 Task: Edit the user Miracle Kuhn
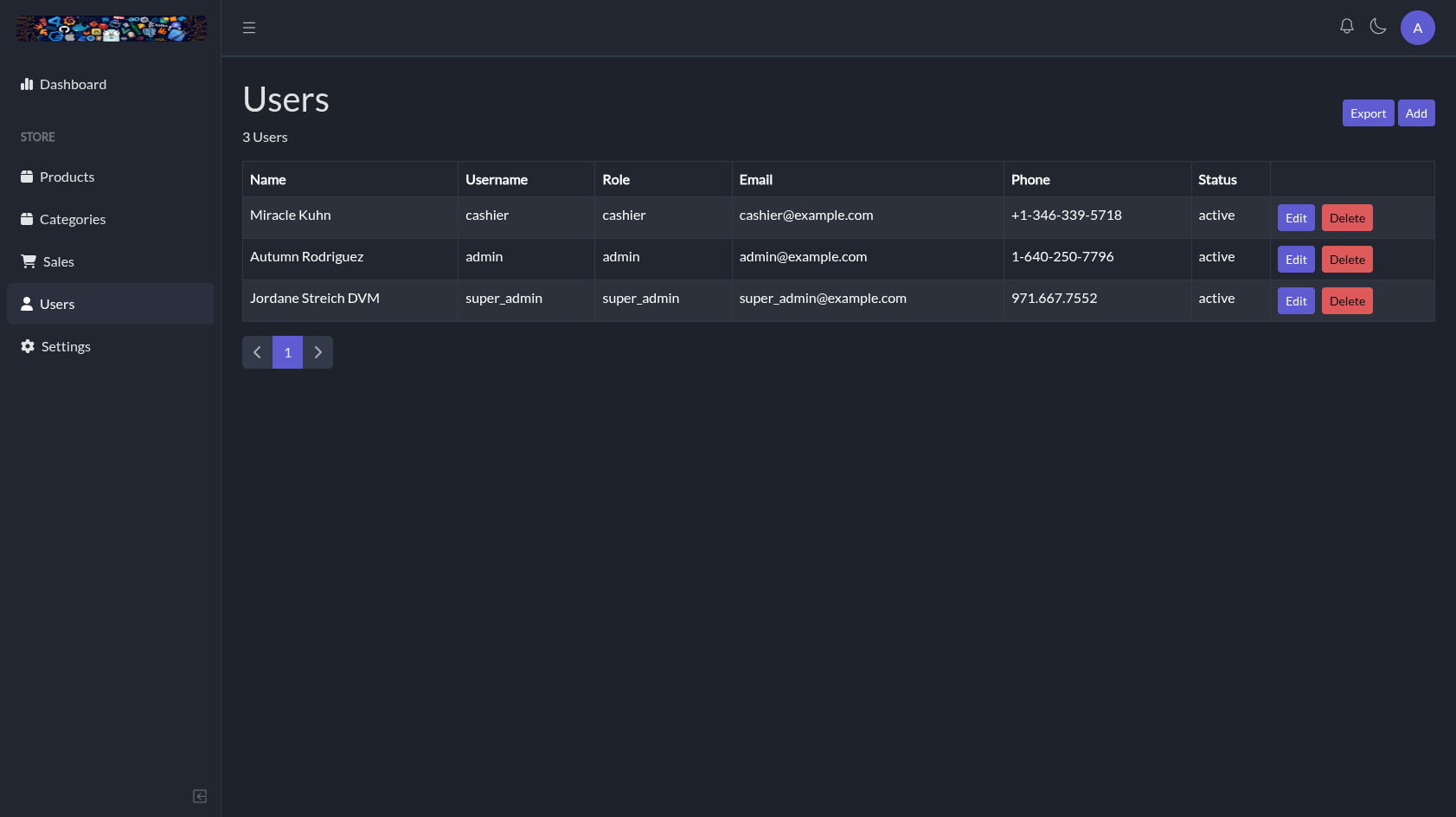pyautogui.click(x=1296, y=218)
